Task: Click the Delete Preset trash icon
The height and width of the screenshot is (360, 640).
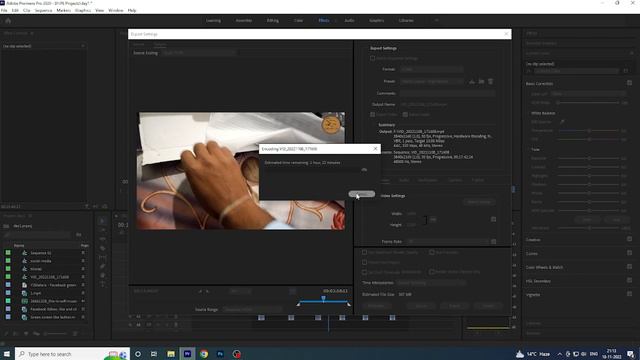Action: click(491, 82)
